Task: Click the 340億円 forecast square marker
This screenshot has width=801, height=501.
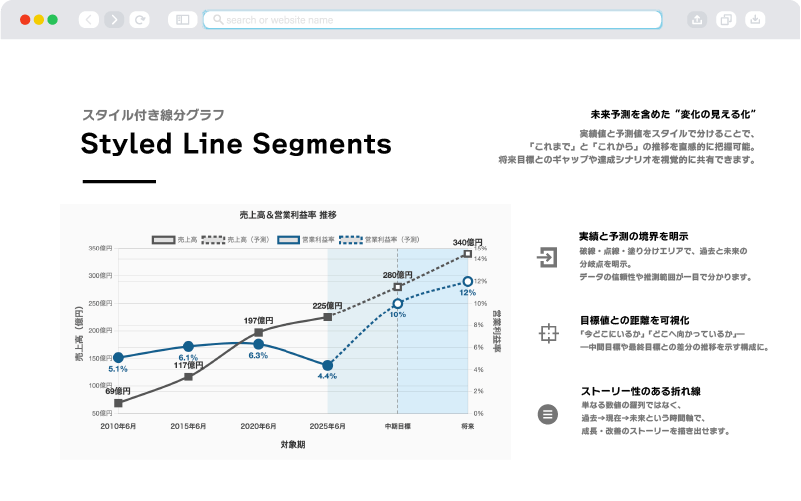Action: click(467, 254)
